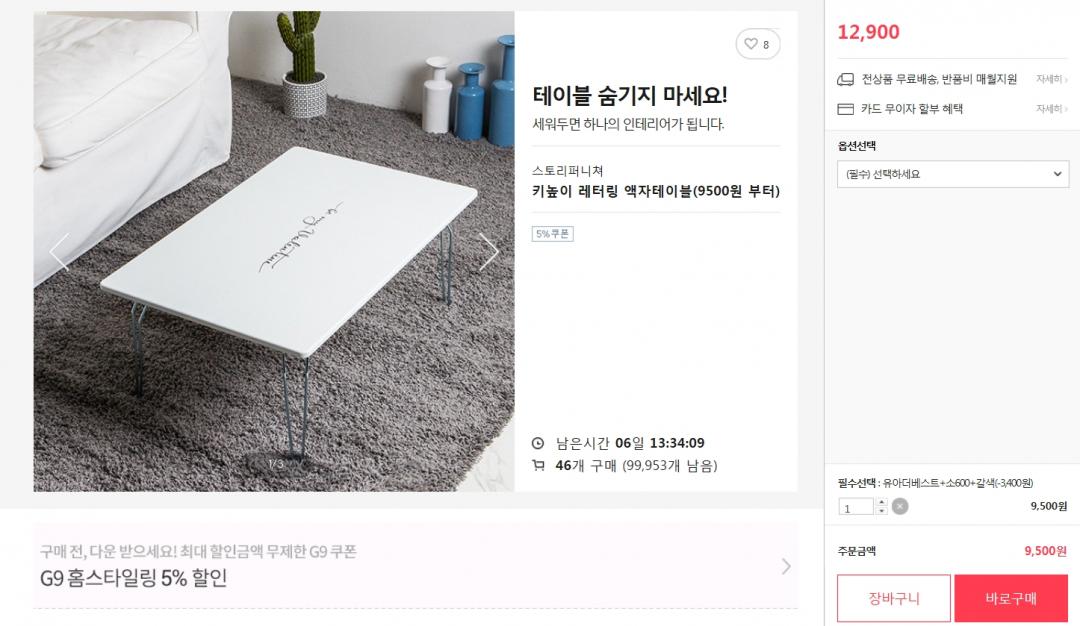Click the quantity input field
Image resolution: width=1080 pixels, height=626 pixels.
coord(856,508)
